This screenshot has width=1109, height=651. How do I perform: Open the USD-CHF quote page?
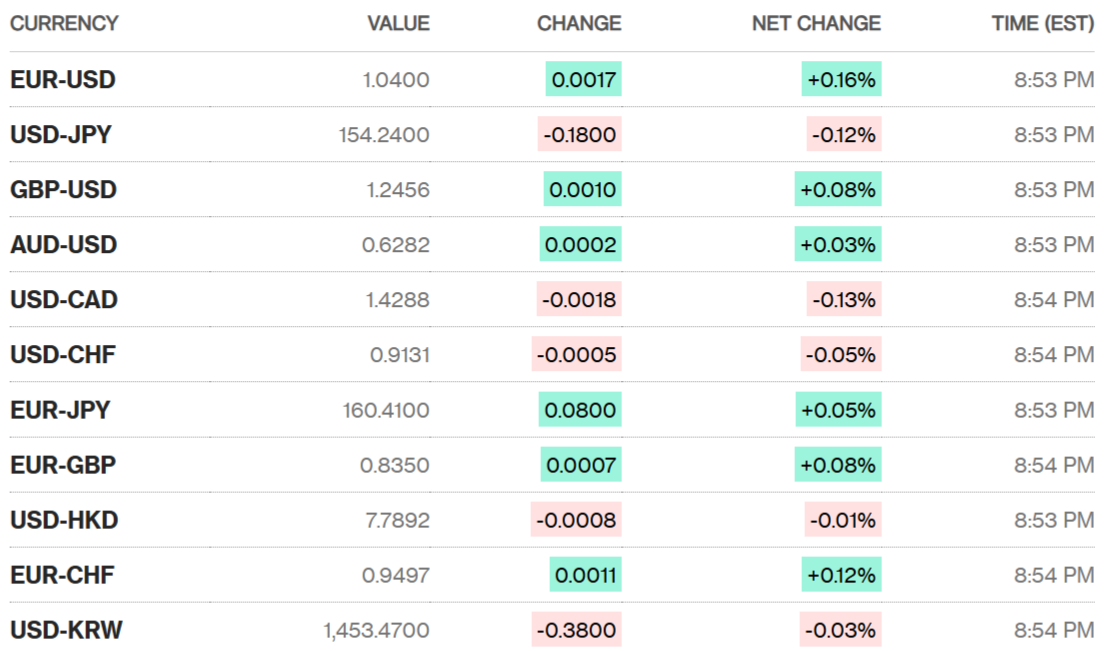pos(63,355)
